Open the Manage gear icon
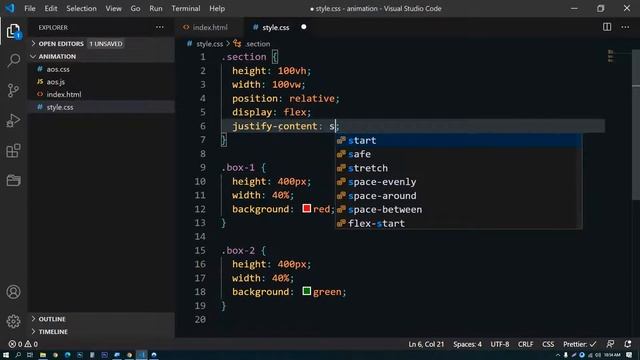 [x=13, y=321]
